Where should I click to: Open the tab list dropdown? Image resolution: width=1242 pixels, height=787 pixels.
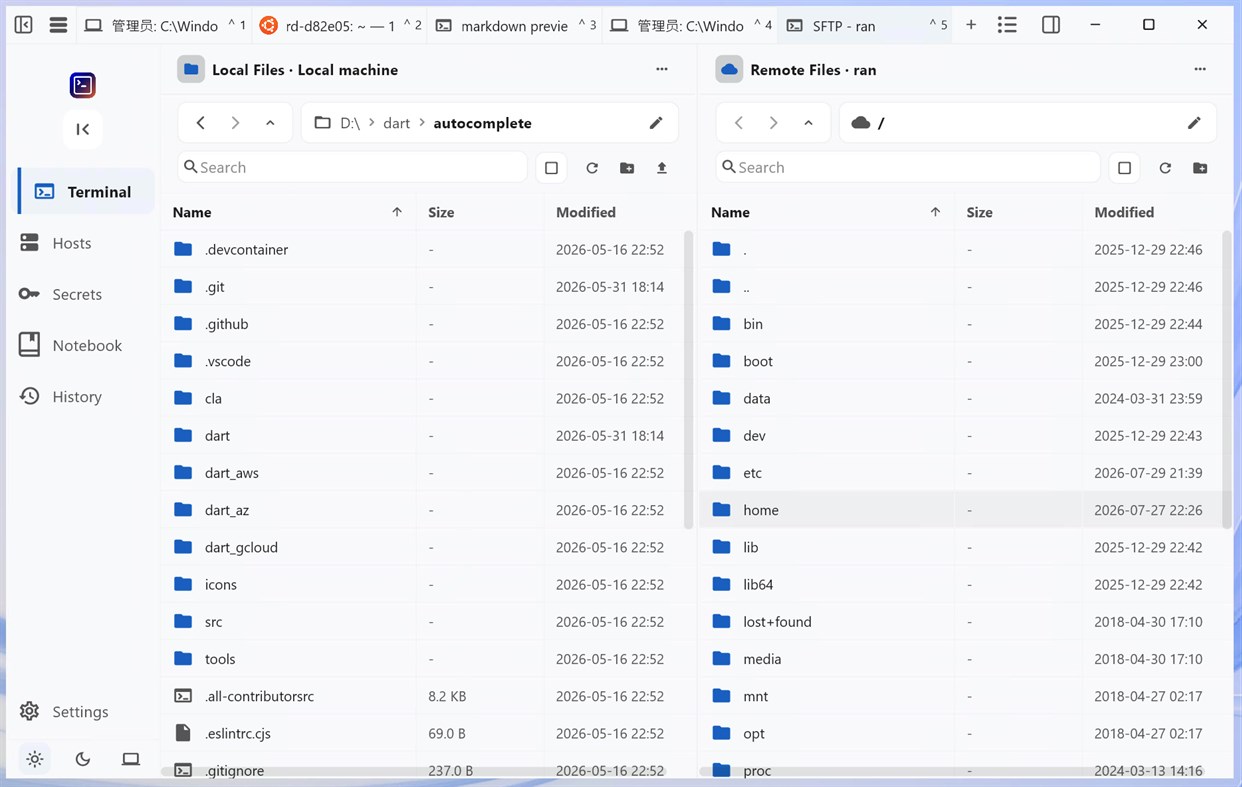tap(1007, 25)
